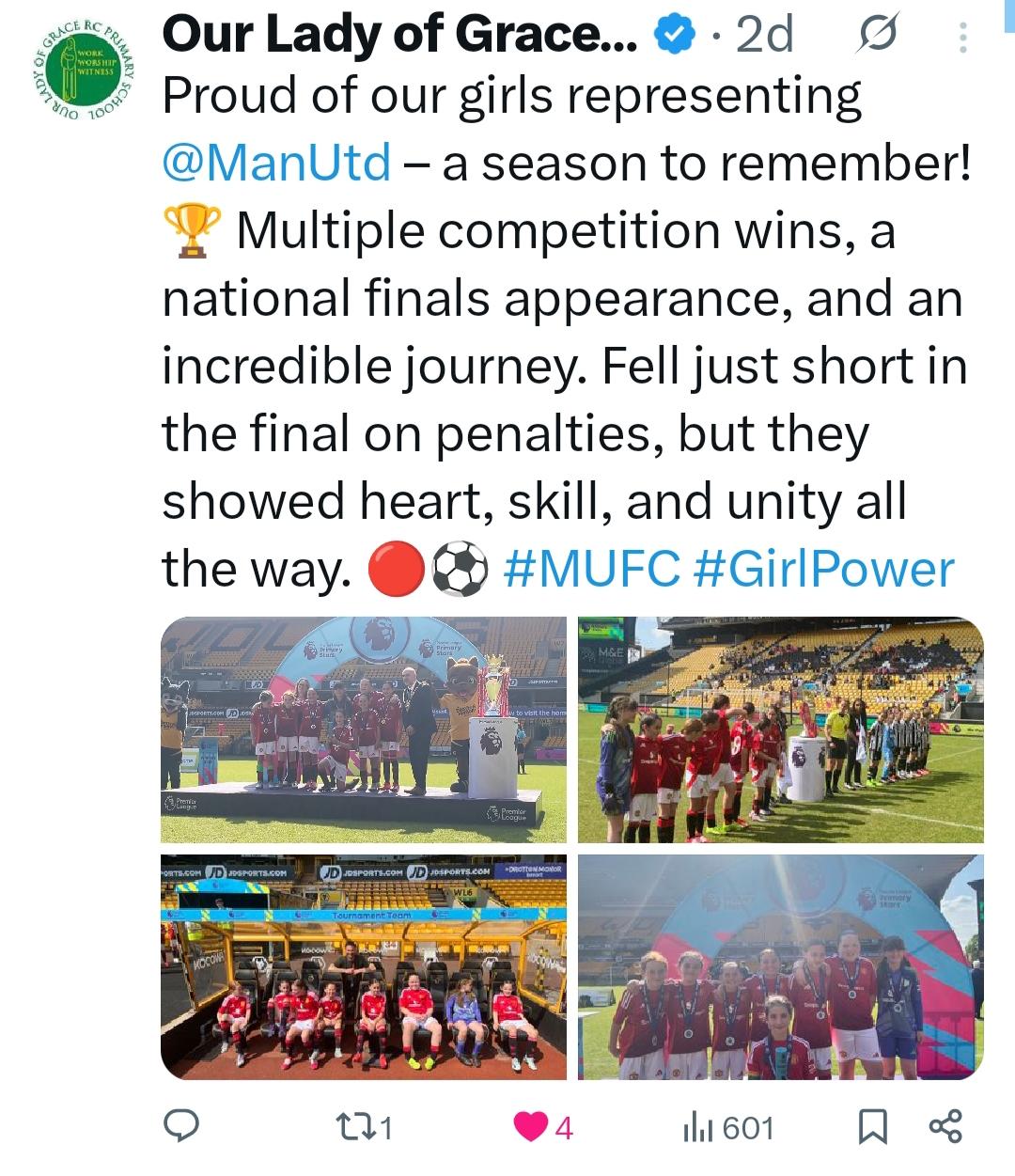Select the Our Lady of Grace account name
Image resolution: width=1015 pixels, height=1176 pixels.
399,36
